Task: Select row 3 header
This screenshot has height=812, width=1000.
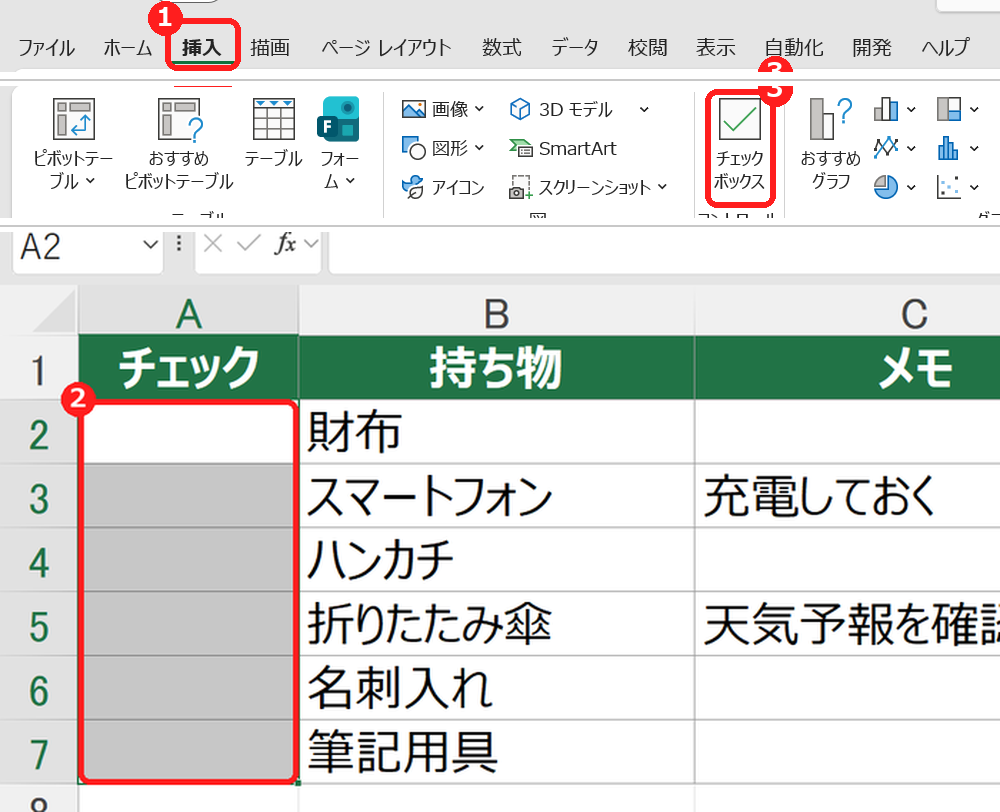Action: 38,497
